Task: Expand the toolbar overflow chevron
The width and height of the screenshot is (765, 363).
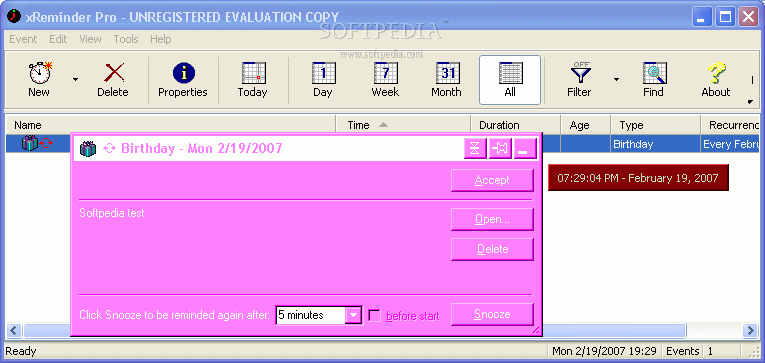Action: pos(750,101)
